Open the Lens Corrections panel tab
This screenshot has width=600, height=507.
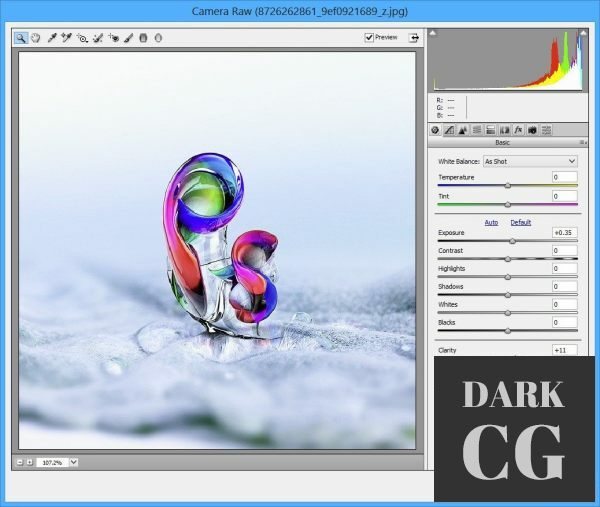click(504, 130)
